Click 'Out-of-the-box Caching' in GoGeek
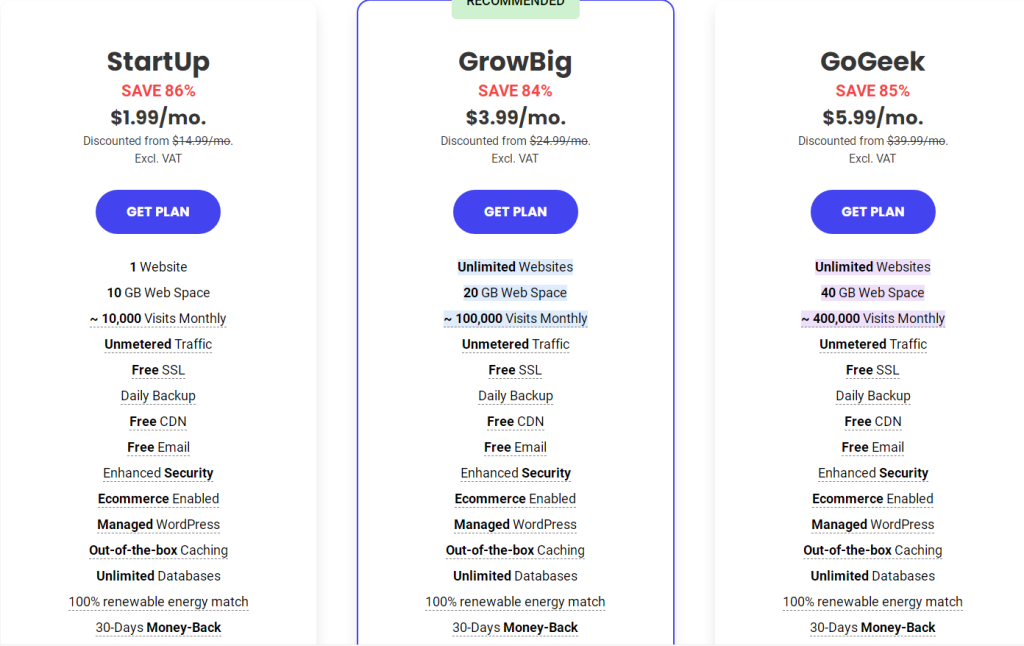 [x=872, y=551]
